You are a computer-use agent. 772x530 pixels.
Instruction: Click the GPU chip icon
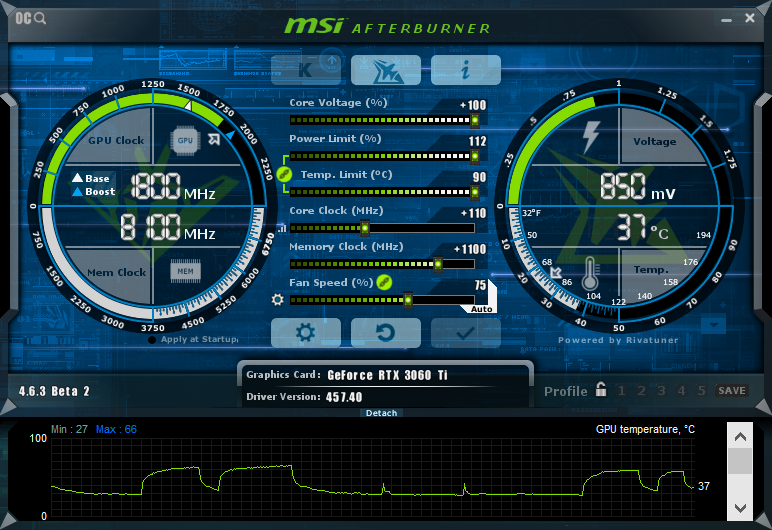coord(185,141)
